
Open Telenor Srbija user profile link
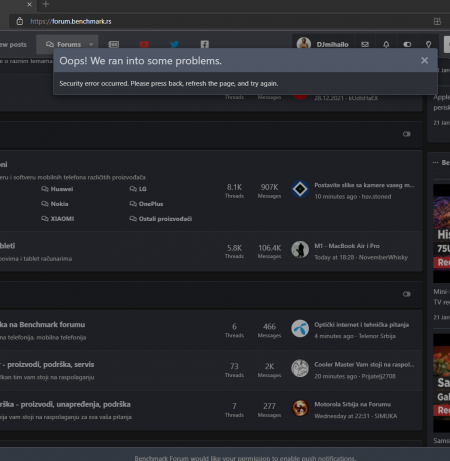click(x=377, y=336)
